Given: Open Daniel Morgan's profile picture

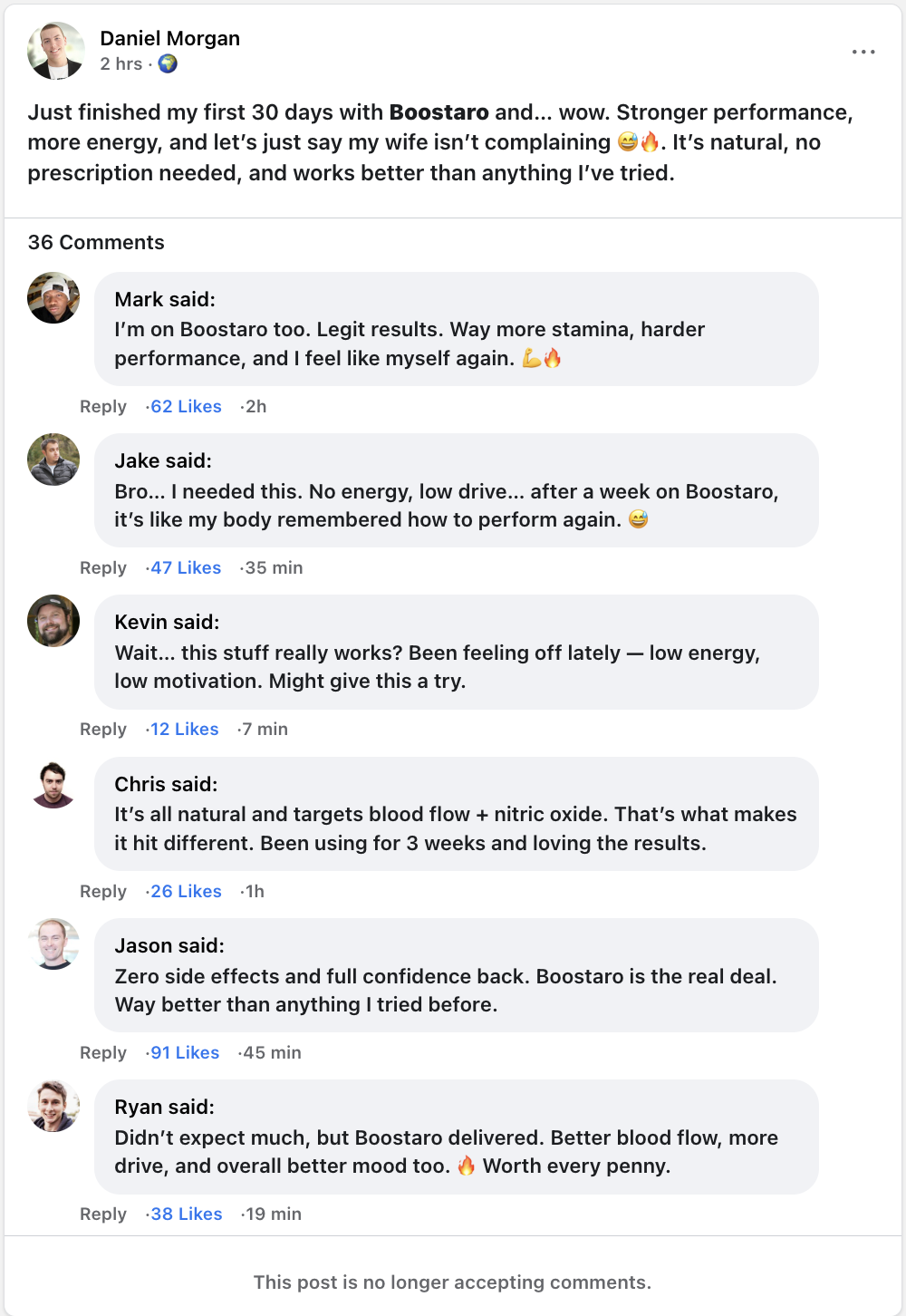Looking at the screenshot, I should 56,51.
